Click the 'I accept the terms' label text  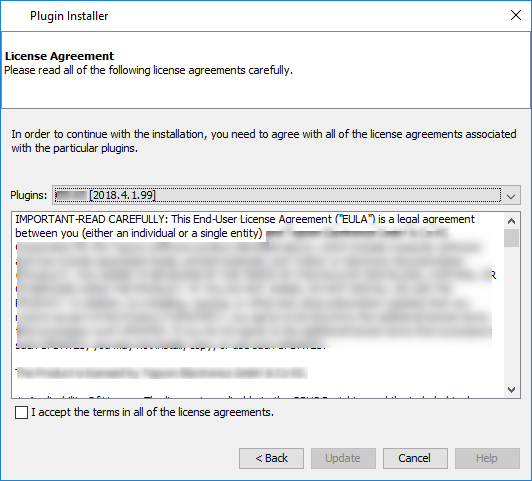152,412
